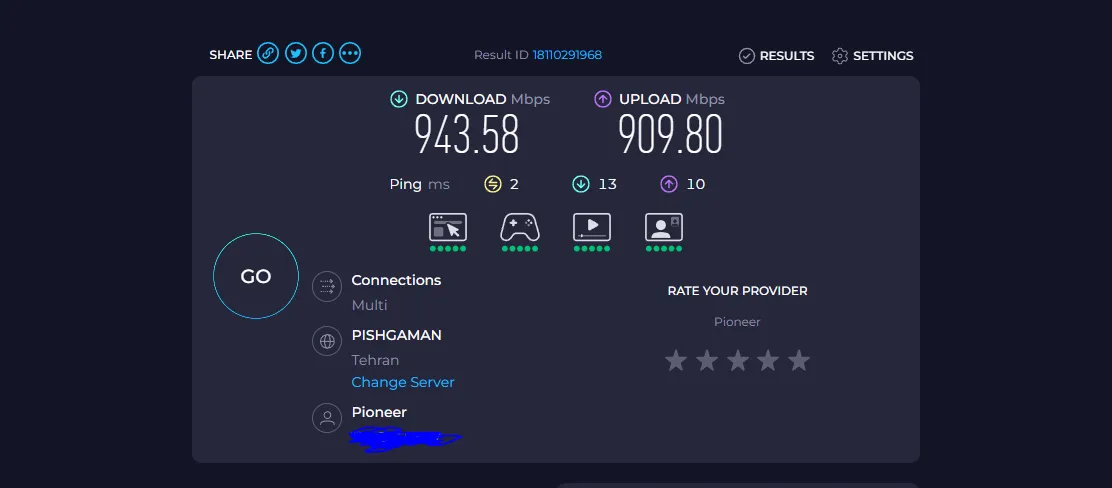Open Settings
1112x488 pixels.
(x=872, y=56)
